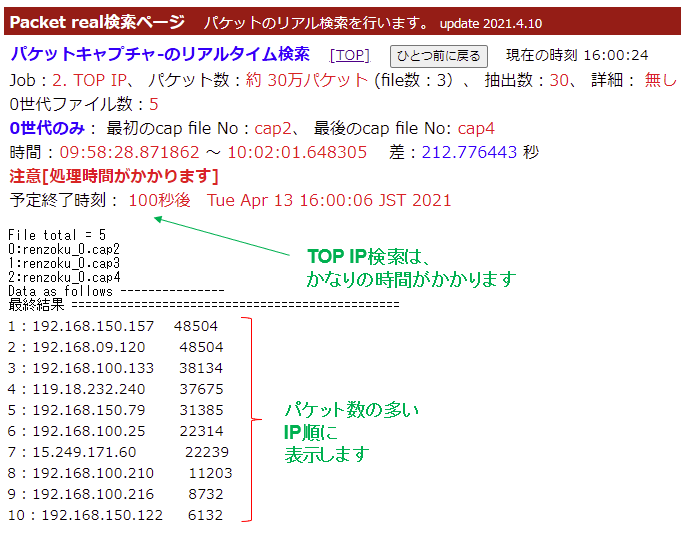Open the [TOP] link

point(350,56)
